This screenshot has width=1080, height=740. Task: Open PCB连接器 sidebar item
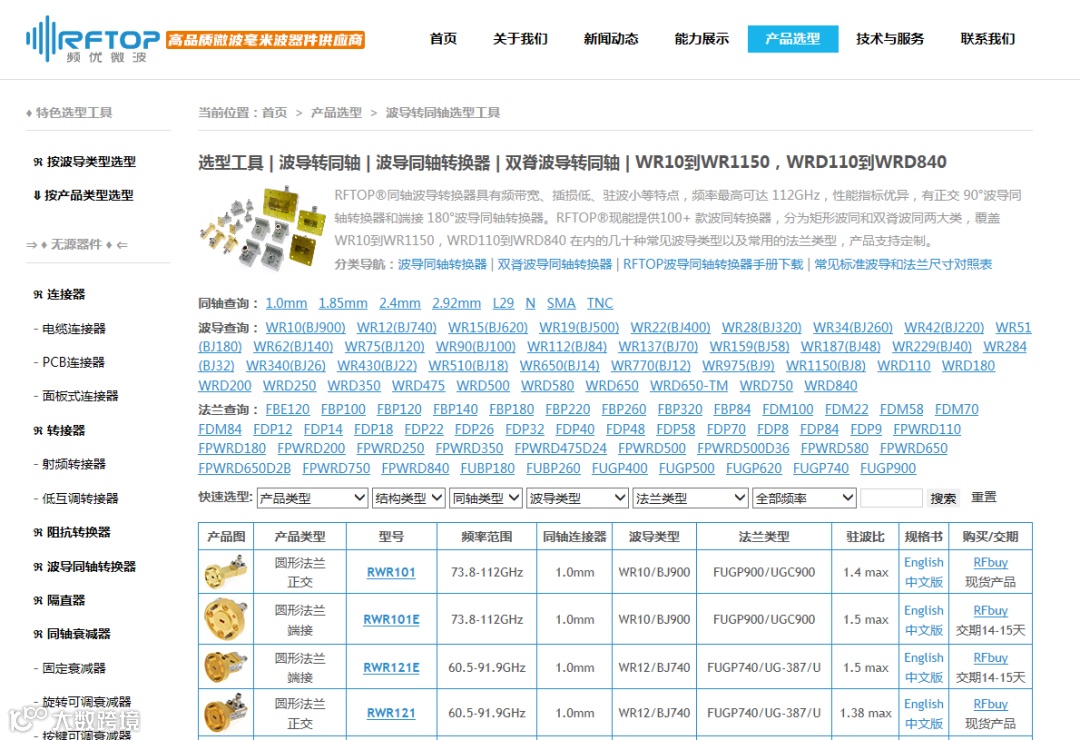coord(73,362)
